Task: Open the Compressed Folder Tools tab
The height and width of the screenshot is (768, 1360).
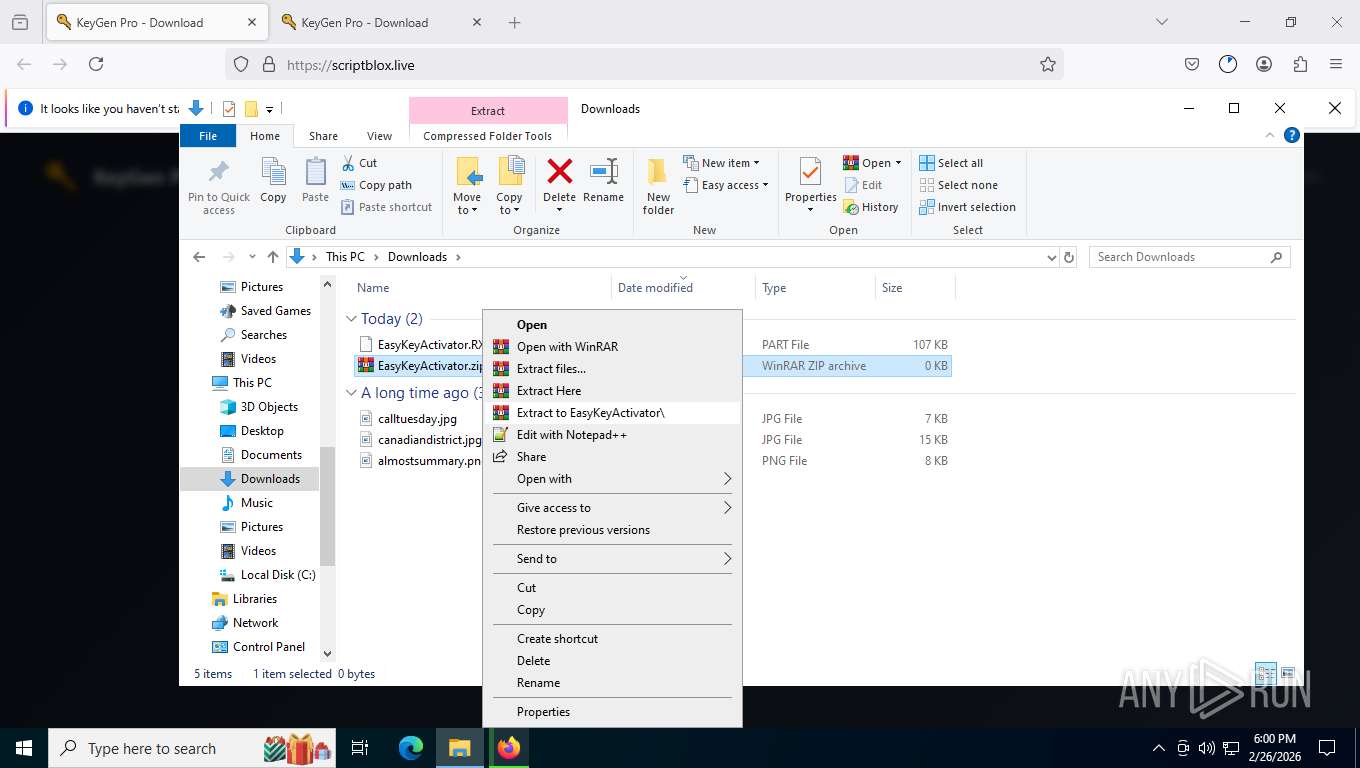Action: pyautogui.click(x=488, y=136)
